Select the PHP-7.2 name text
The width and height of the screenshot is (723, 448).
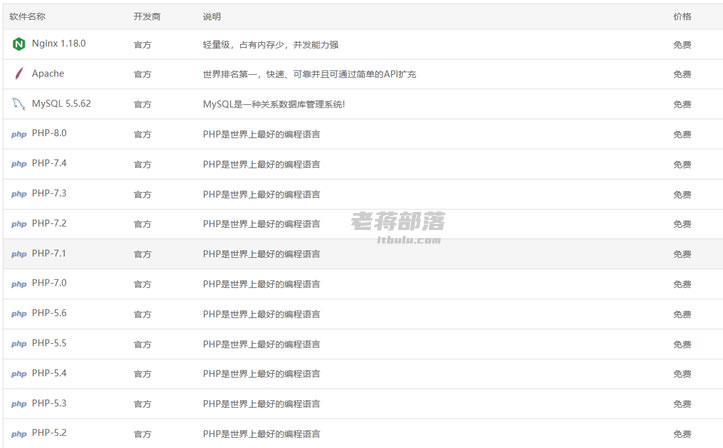[x=49, y=223]
